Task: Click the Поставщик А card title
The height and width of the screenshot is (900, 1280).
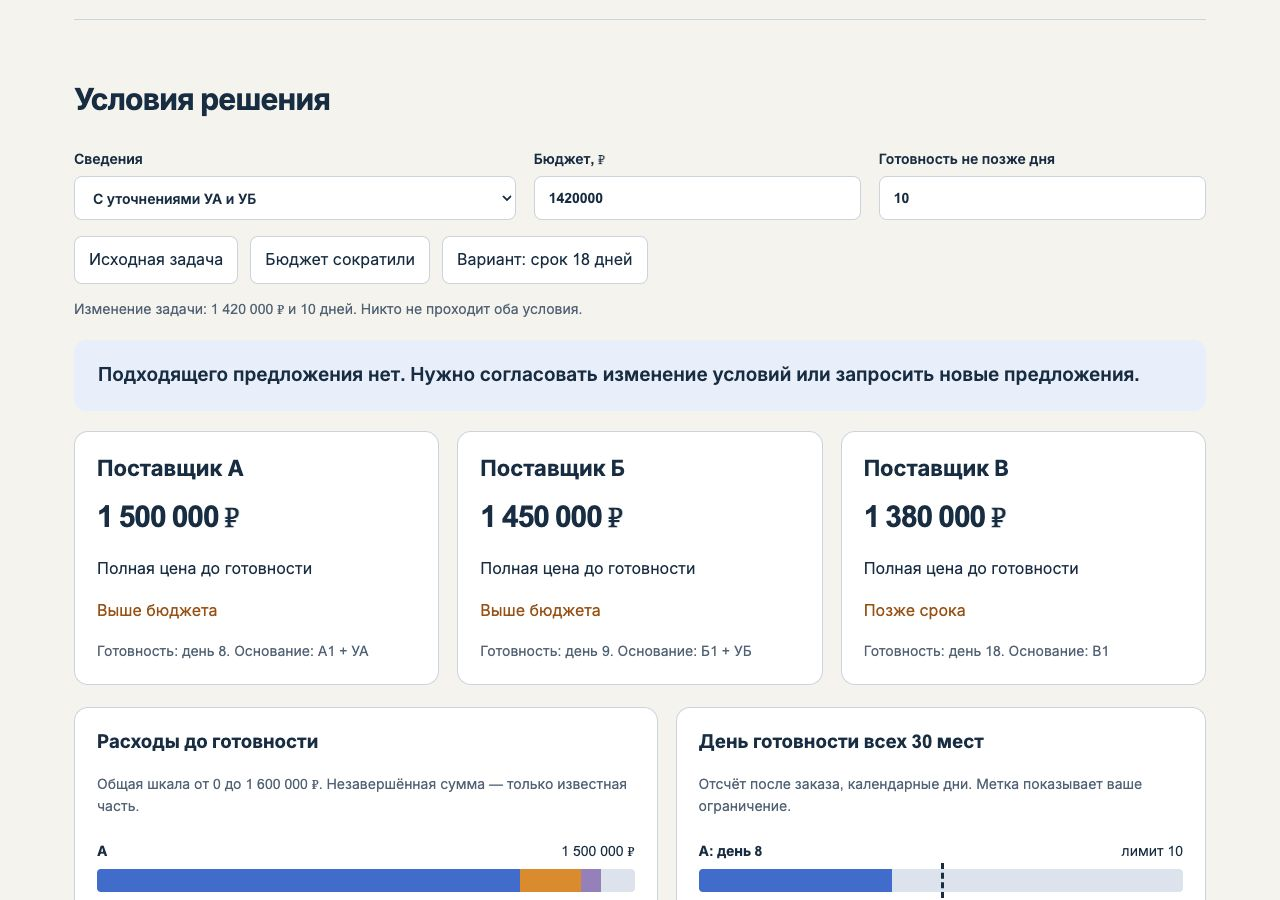Action: [x=170, y=468]
